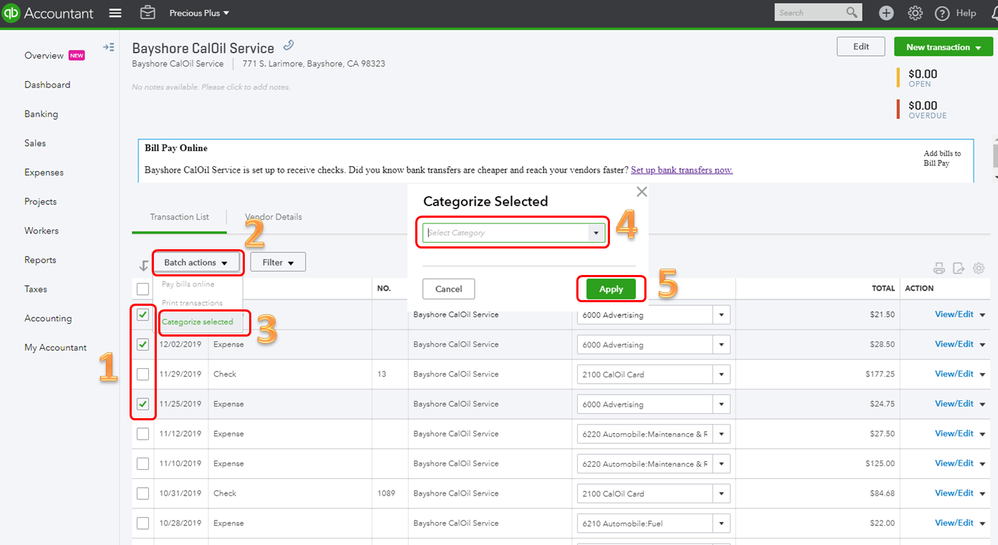Click the print list icon above table
The height and width of the screenshot is (545, 998).
939,268
